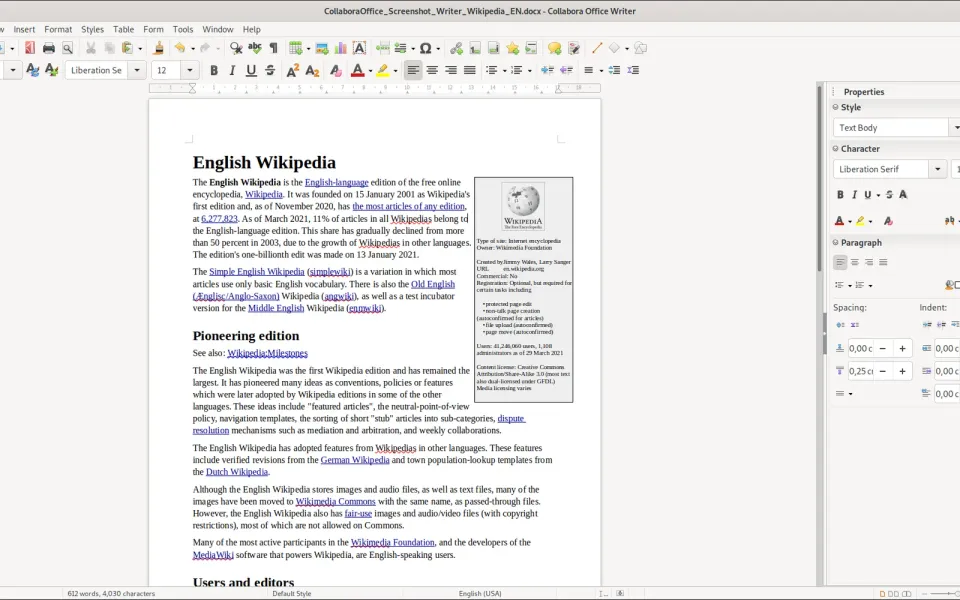Collapse the Style section in sidebar
This screenshot has height=600, width=960.
click(x=836, y=107)
